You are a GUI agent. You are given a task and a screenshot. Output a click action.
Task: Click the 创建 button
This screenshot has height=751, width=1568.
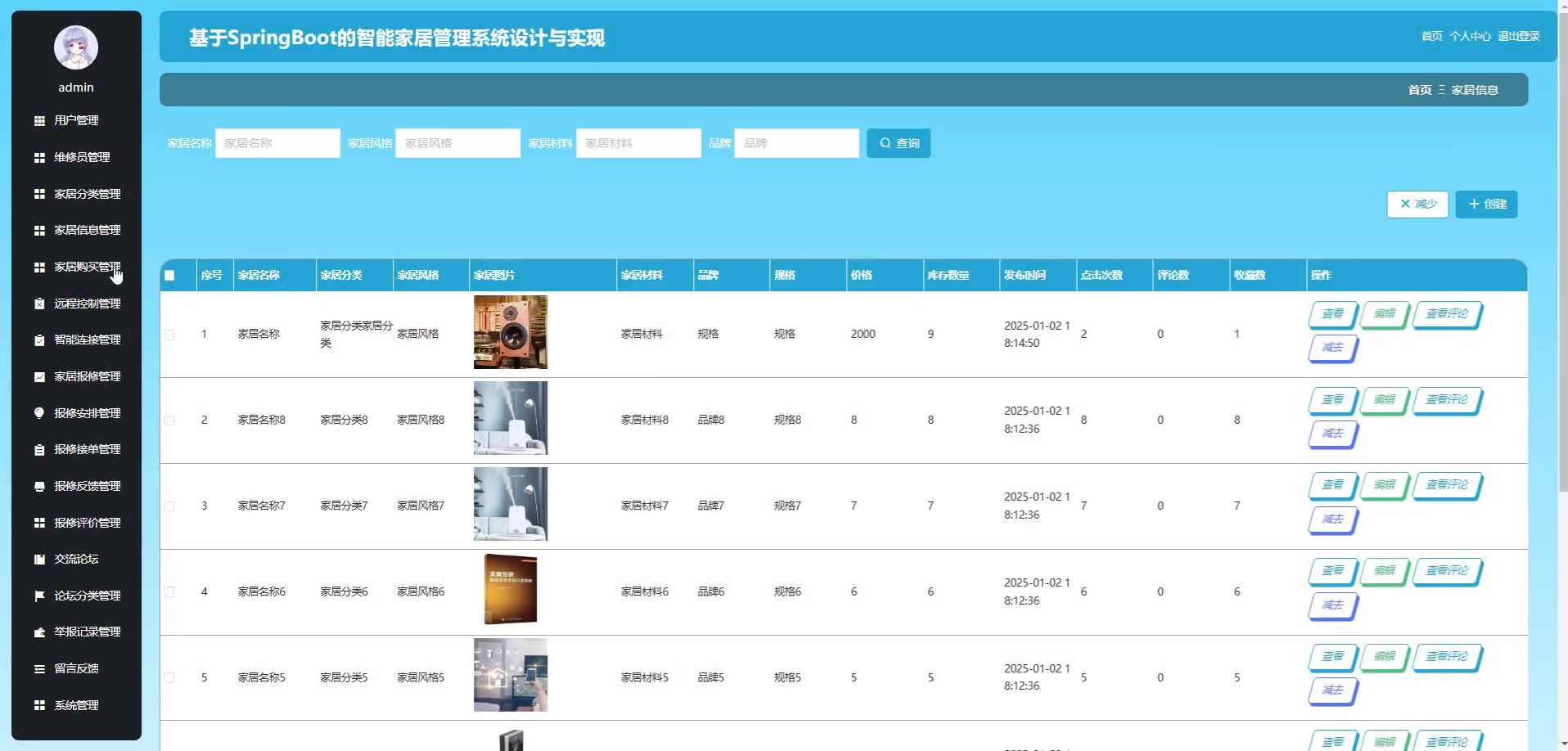coord(1486,205)
